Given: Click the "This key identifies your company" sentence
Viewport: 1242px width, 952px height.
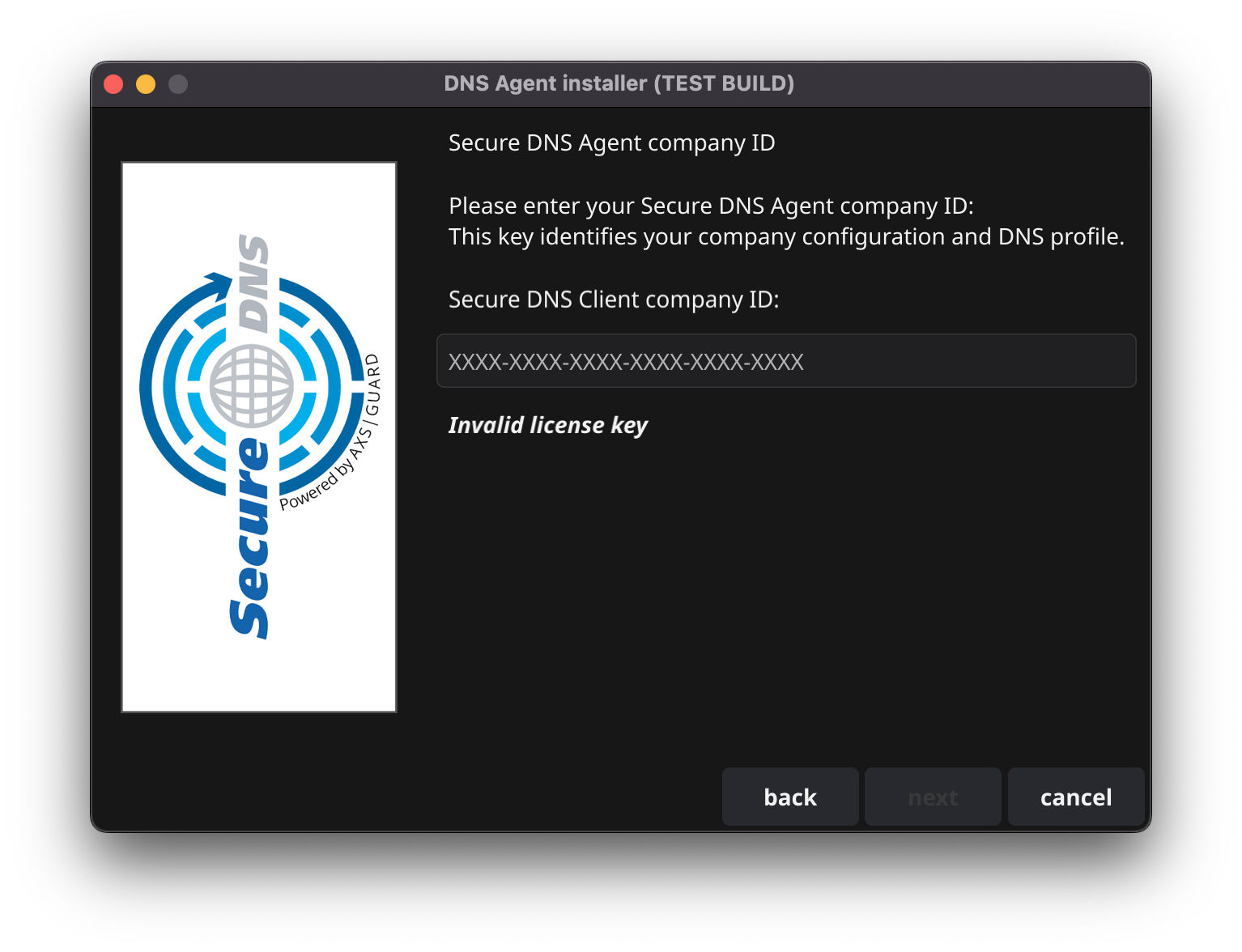Looking at the screenshot, I should coord(785,237).
